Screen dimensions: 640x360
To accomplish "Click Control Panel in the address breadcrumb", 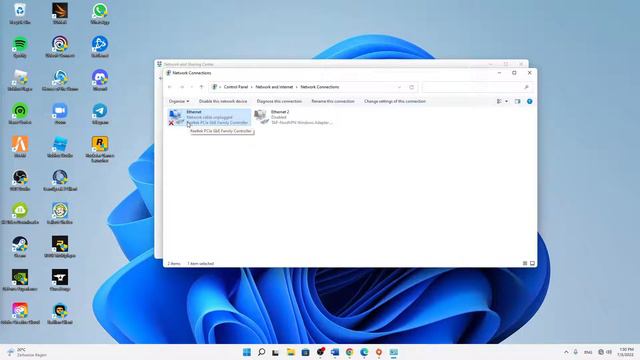I will coord(236,87).
